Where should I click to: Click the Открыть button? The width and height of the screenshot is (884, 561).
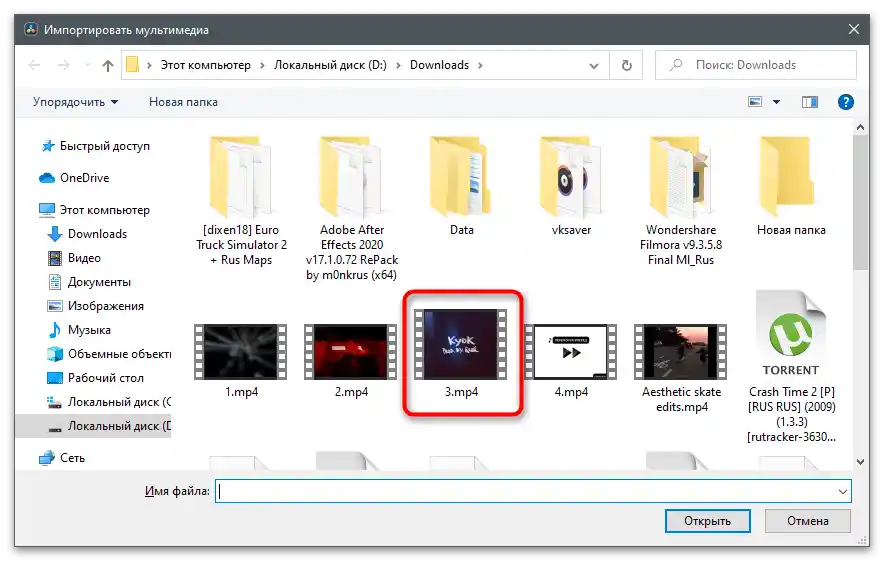708,521
